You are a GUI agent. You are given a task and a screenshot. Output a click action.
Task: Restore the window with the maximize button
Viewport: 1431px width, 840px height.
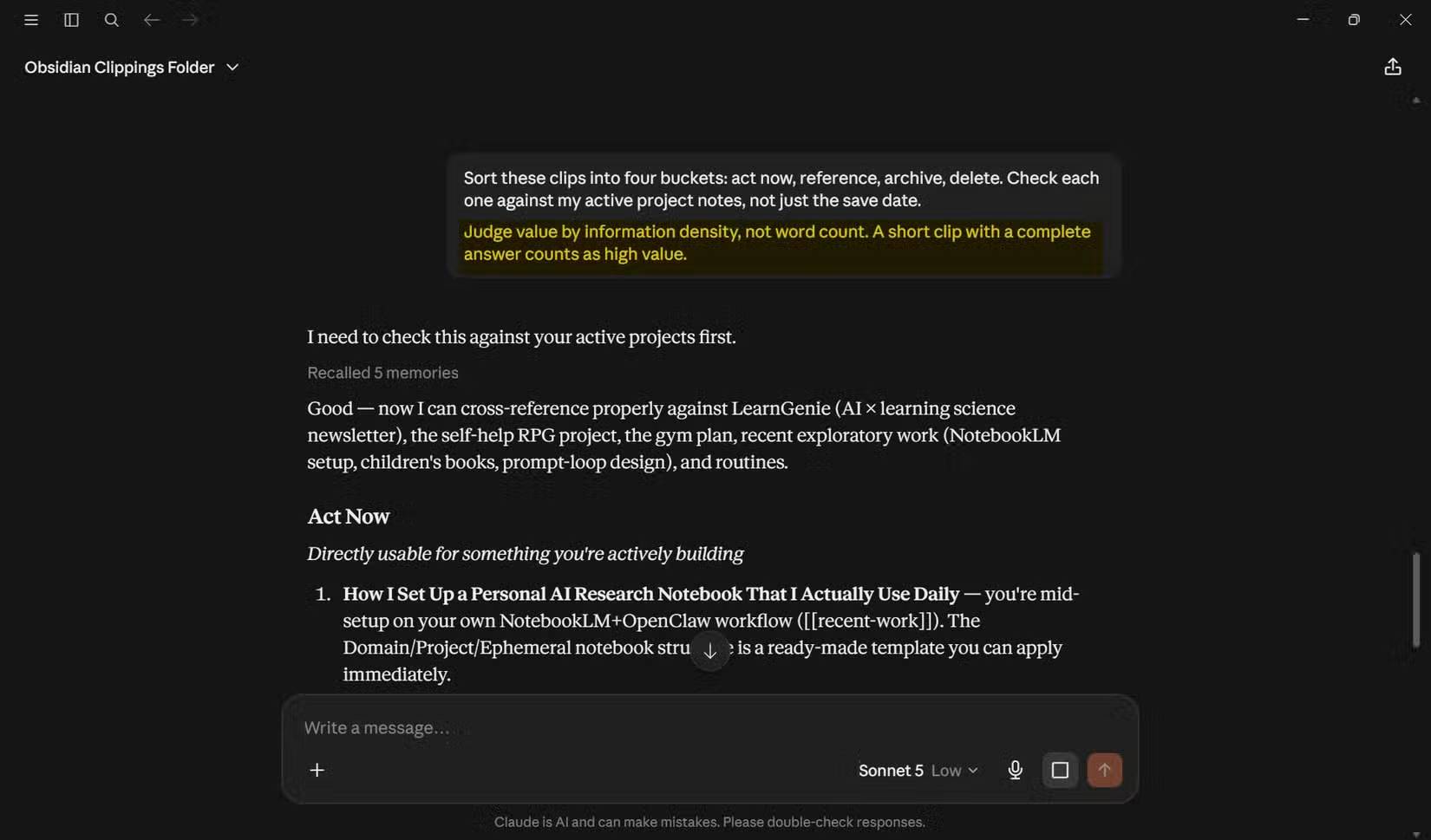point(1354,20)
